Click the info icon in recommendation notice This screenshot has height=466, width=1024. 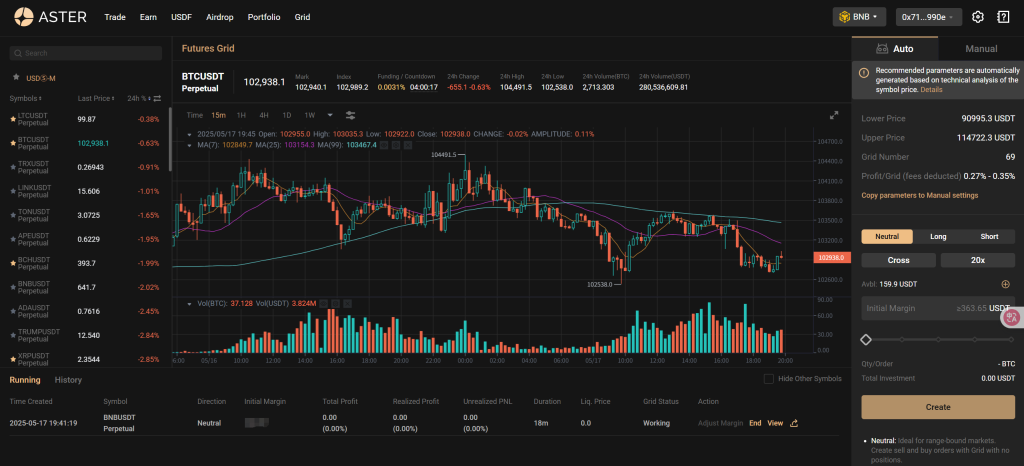pyautogui.click(x=863, y=72)
